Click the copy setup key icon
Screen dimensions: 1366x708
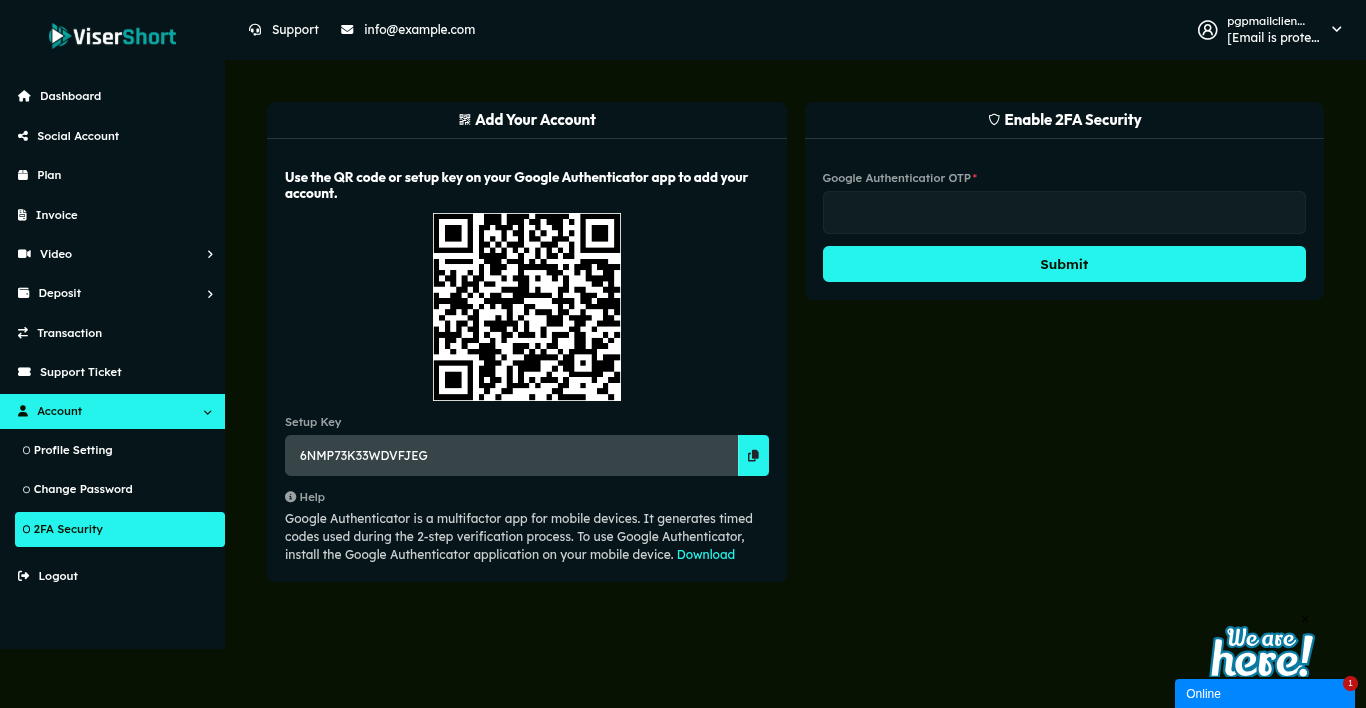[x=753, y=456]
